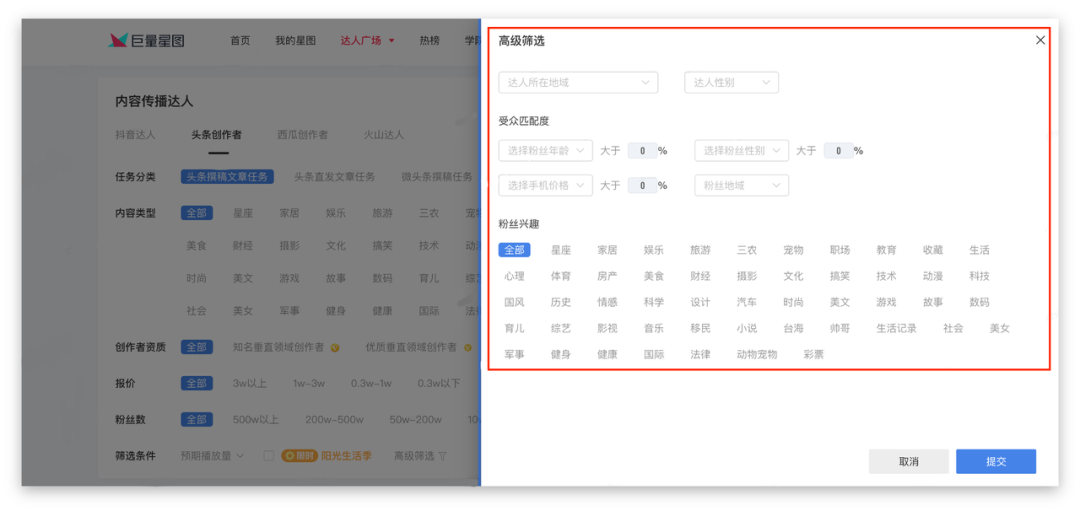Select 全部 in the 内容类型 row
This screenshot has height=511, width=1080.
[x=197, y=213]
